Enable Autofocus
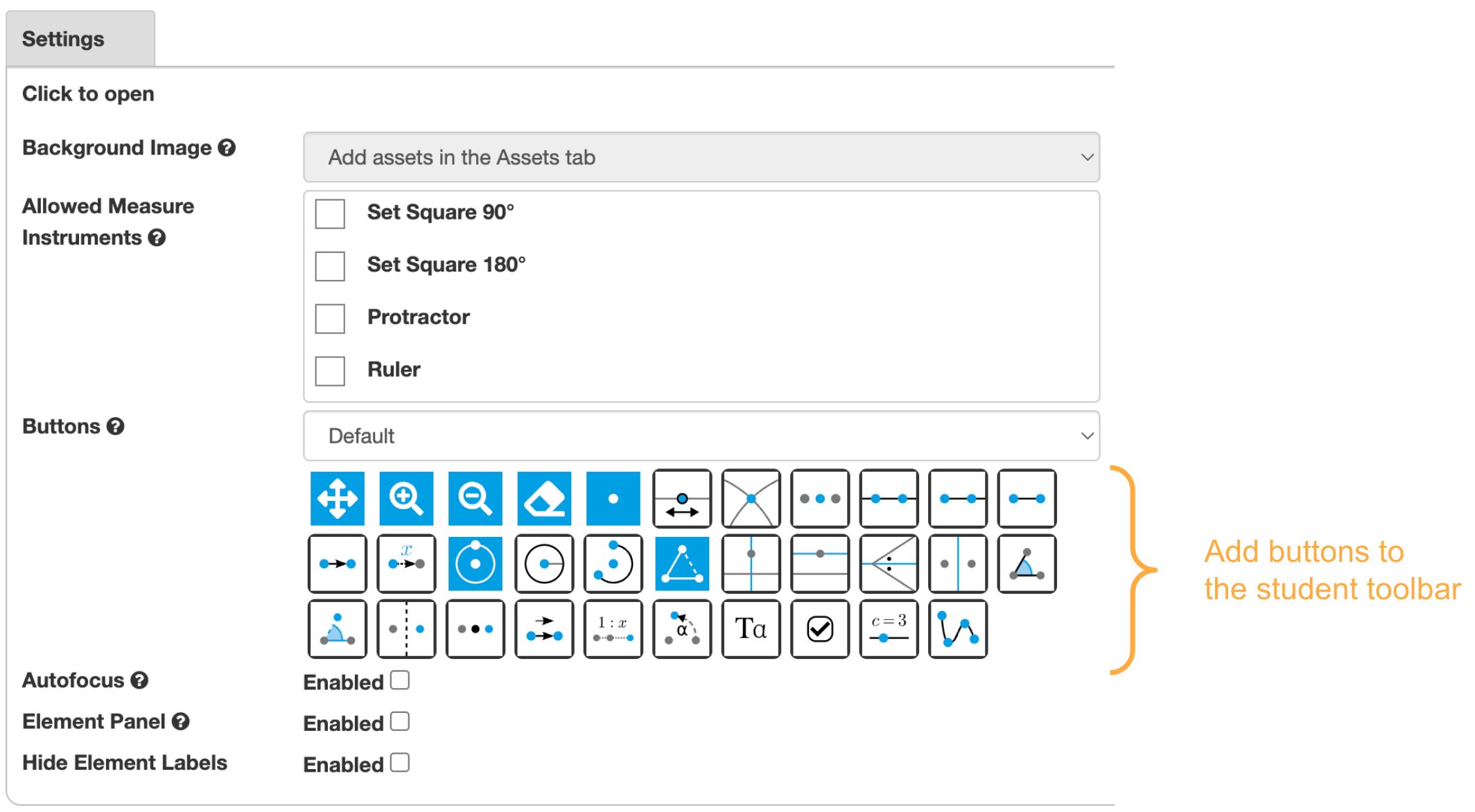 (x=399, y=680)
